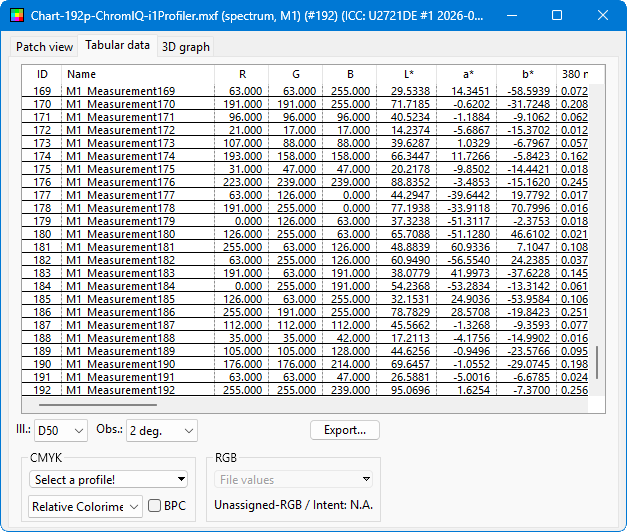Click the ID column header
Image resolution: width=627 pixels, height=532 pixels.
coord(42,74)
